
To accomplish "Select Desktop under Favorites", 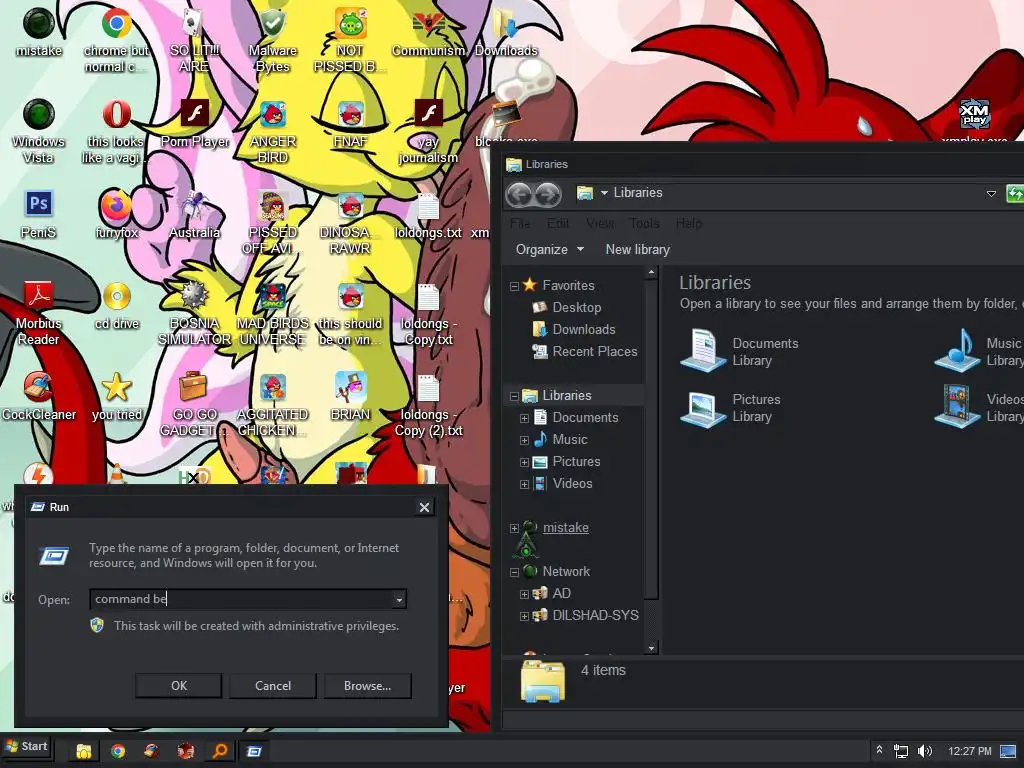I will click(x=567, y=308).
